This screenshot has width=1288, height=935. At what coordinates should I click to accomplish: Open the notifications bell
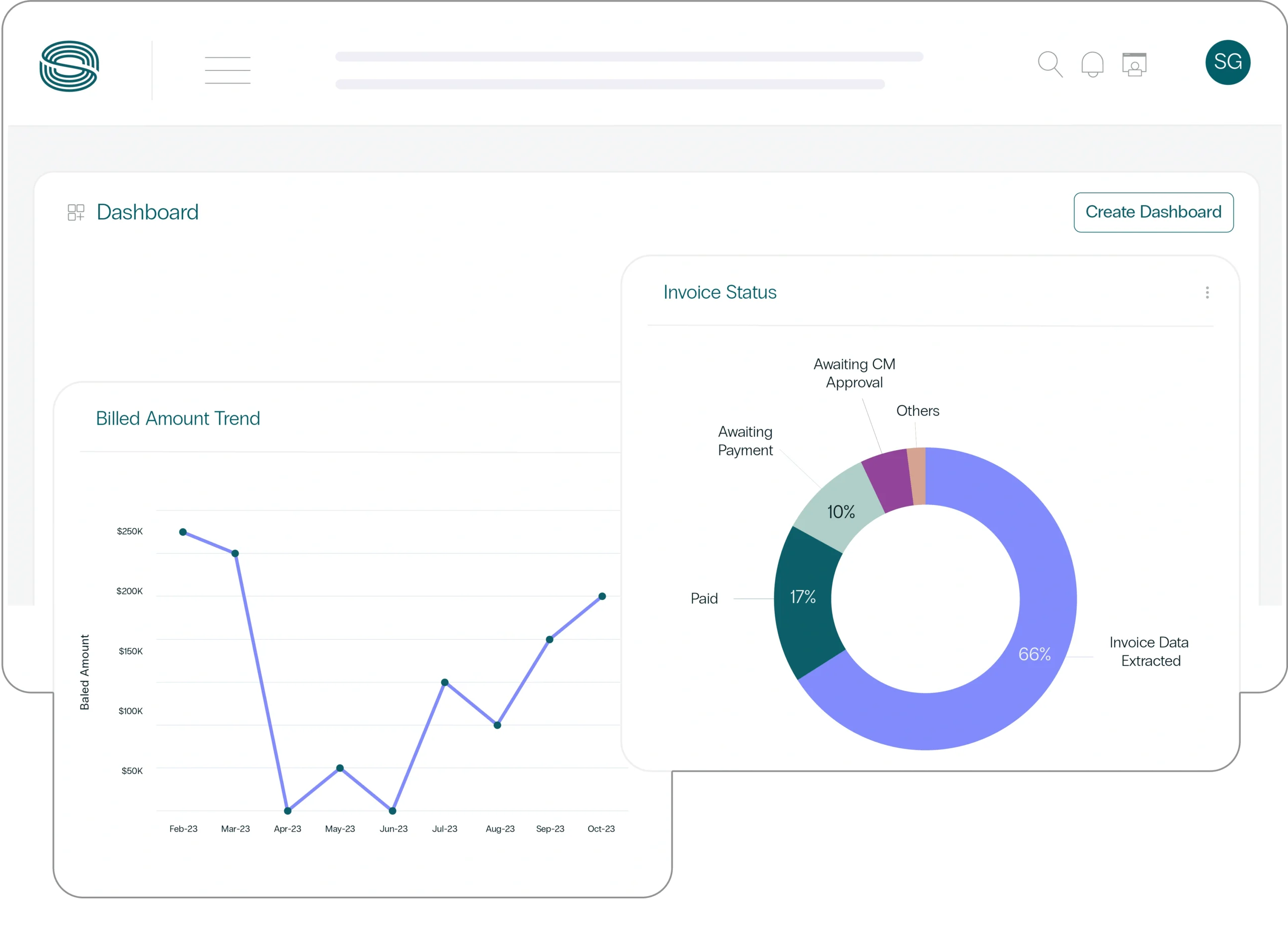tap(1092, 64)
